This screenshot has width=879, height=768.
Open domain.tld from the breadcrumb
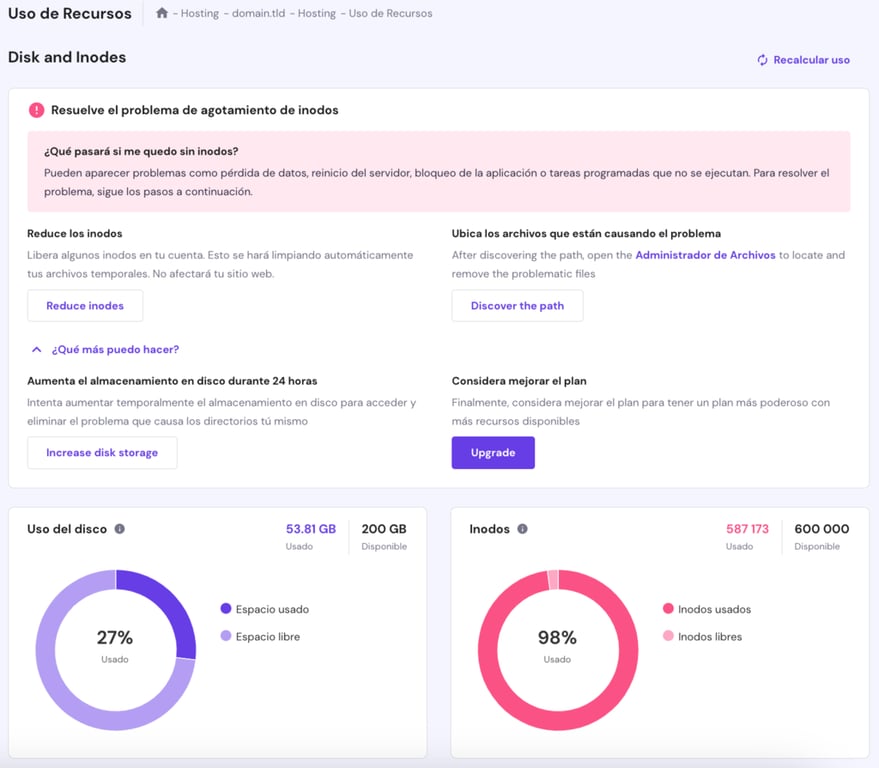point(257,13)
